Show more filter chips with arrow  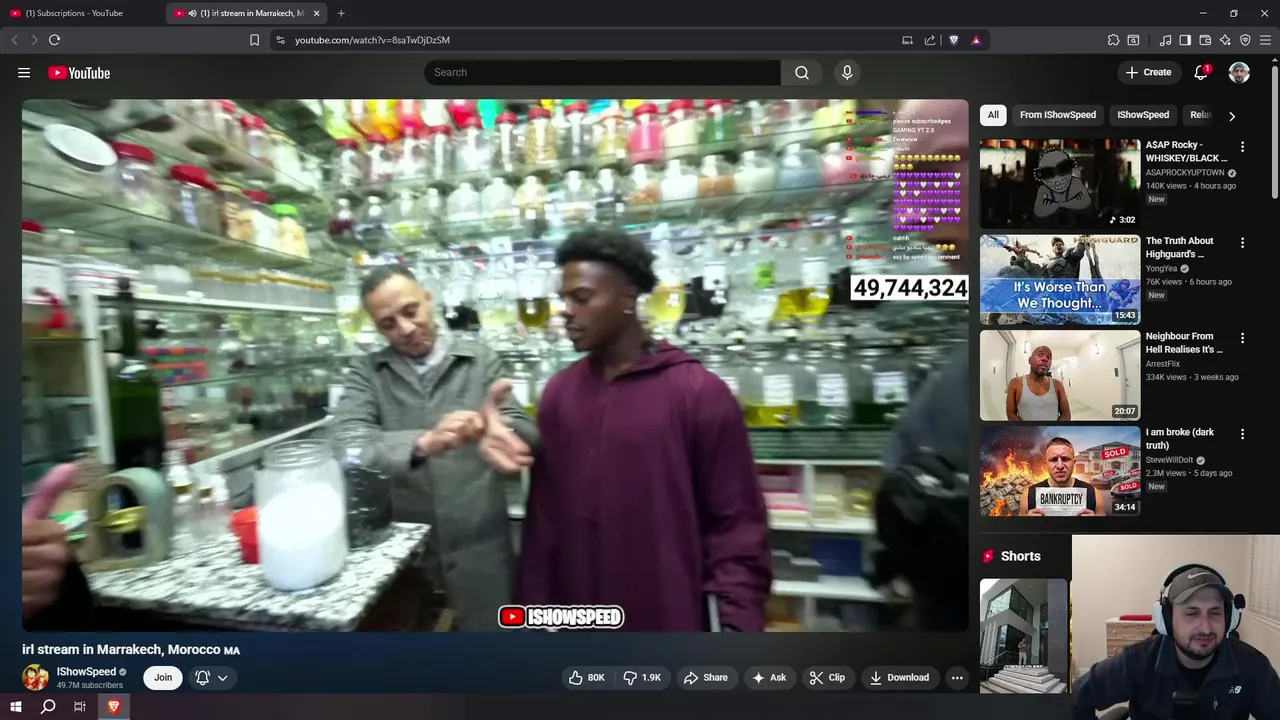(1232, 116)
